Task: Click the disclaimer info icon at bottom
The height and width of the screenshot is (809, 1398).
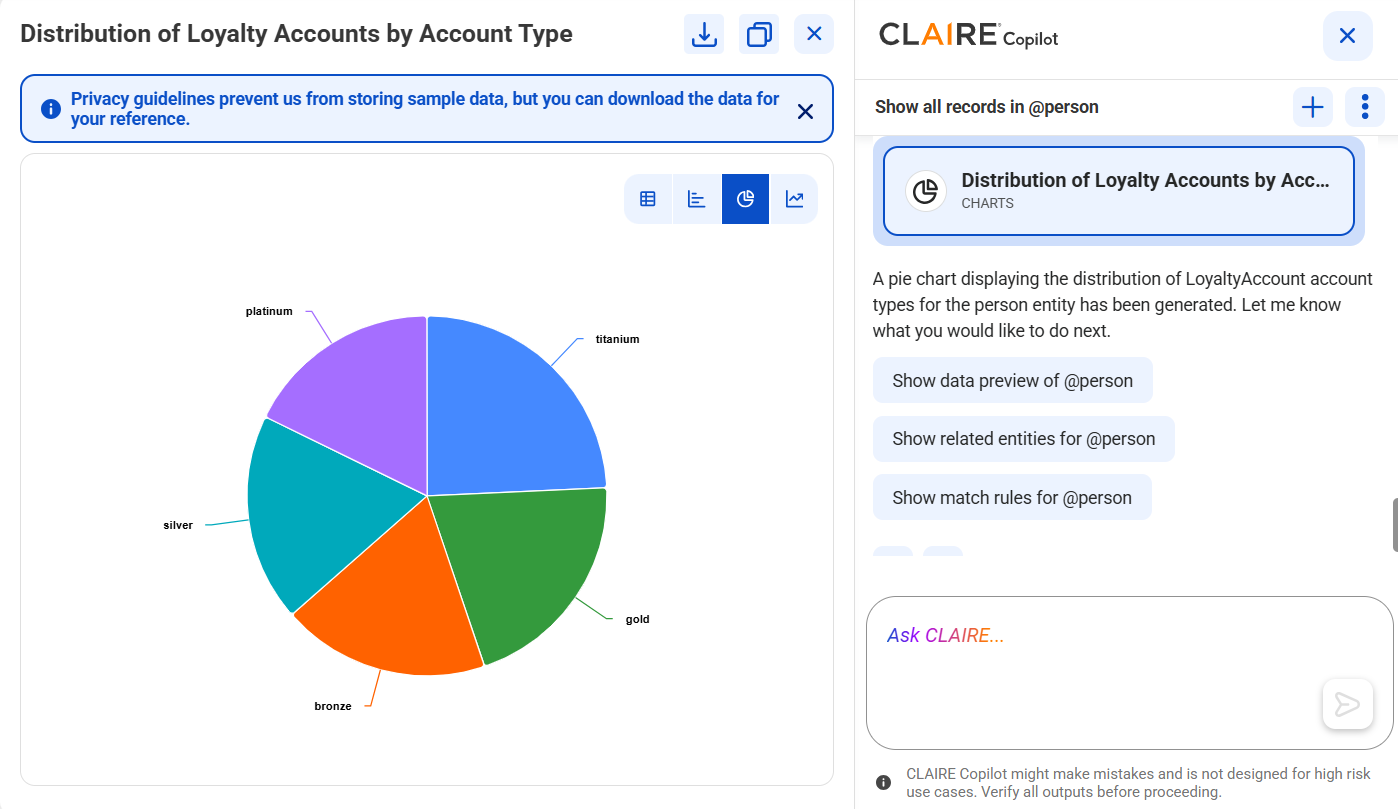Action: pos(883,783)
